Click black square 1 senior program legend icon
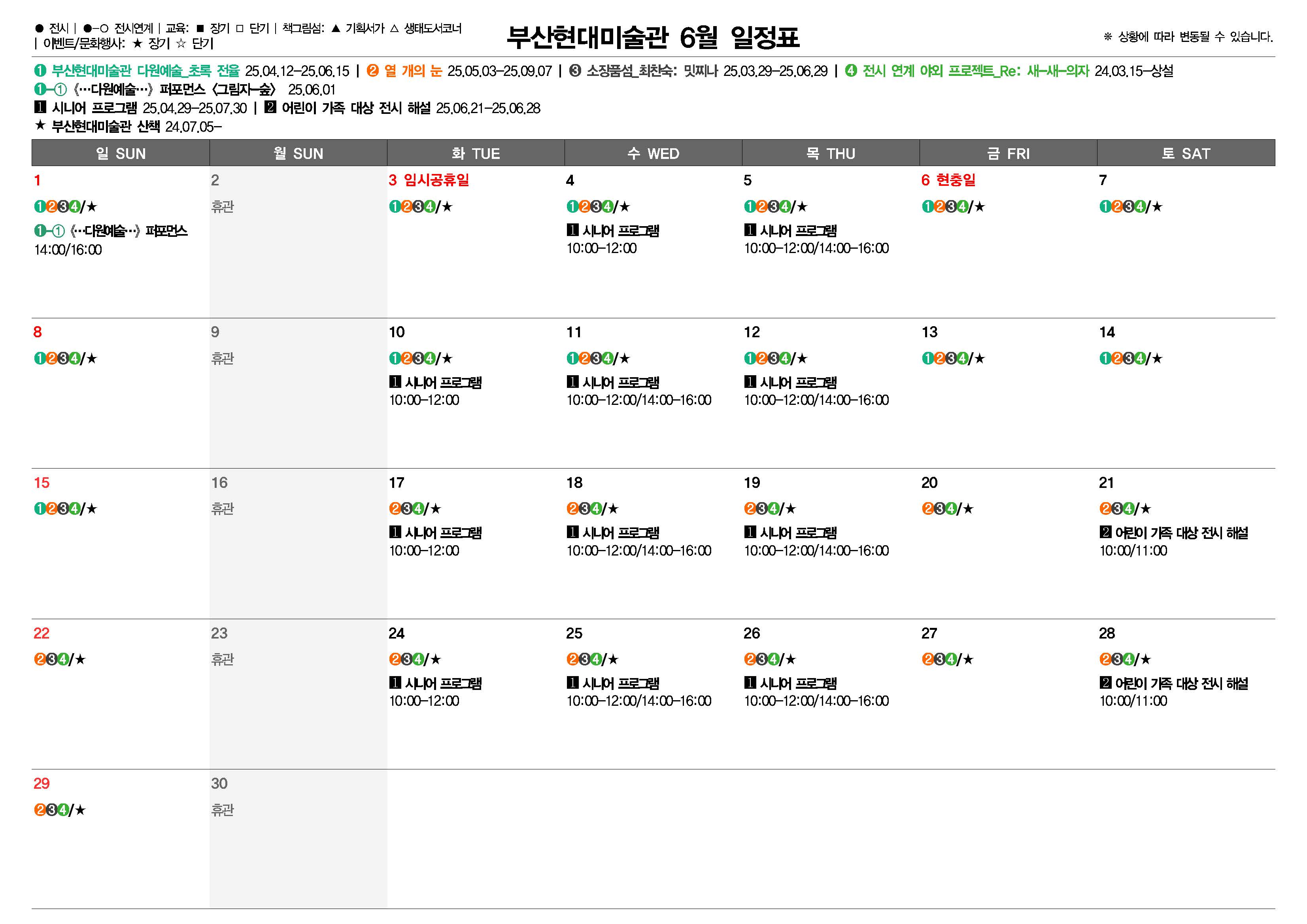Image resolution: width=1307 pixels, height=924 pixels. (40, 107)
